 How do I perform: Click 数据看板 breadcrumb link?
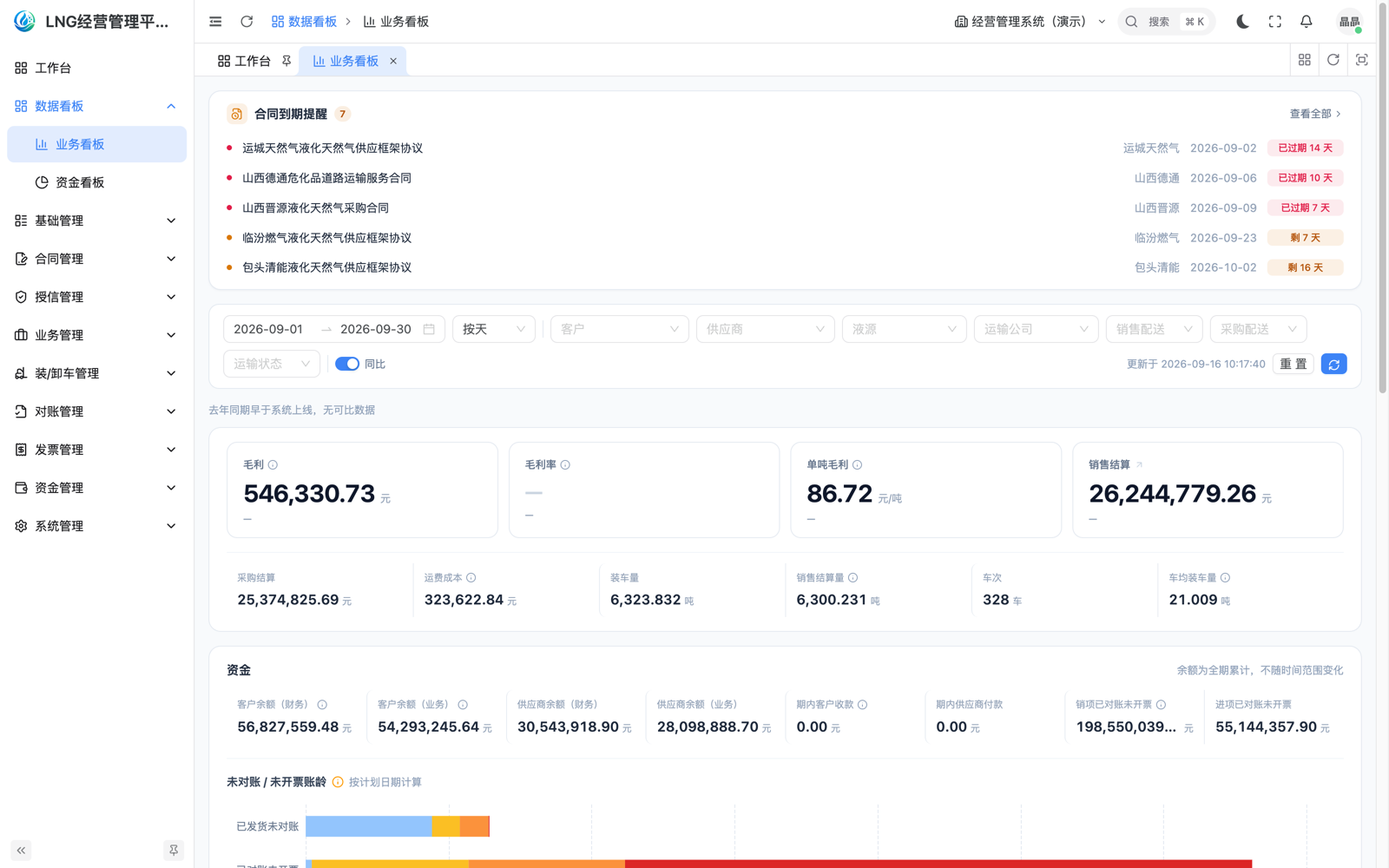(304, 22)
